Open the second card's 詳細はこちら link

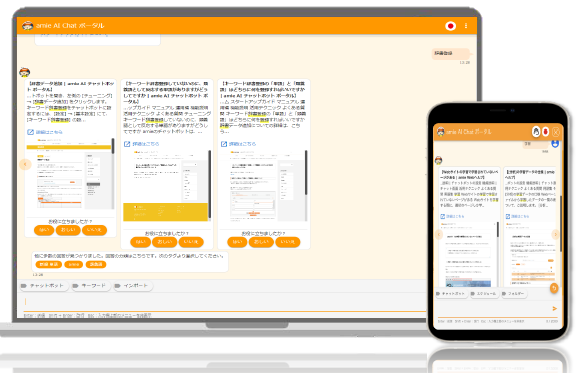(146, 144)
